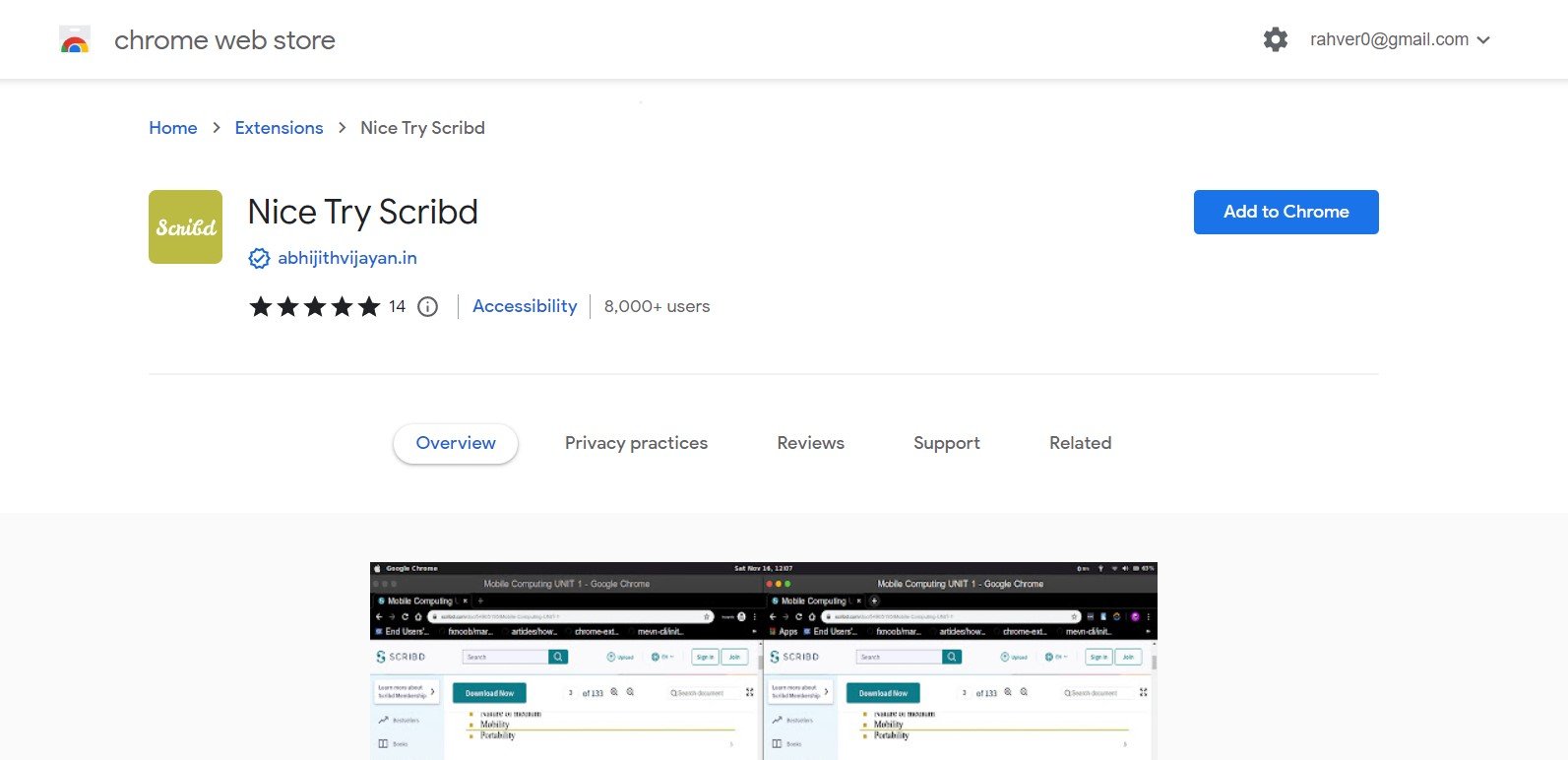Screen dimensions: 1568x760
Task: Click the Chrome Web Store rainbow logo
Action: click(75, 40)
